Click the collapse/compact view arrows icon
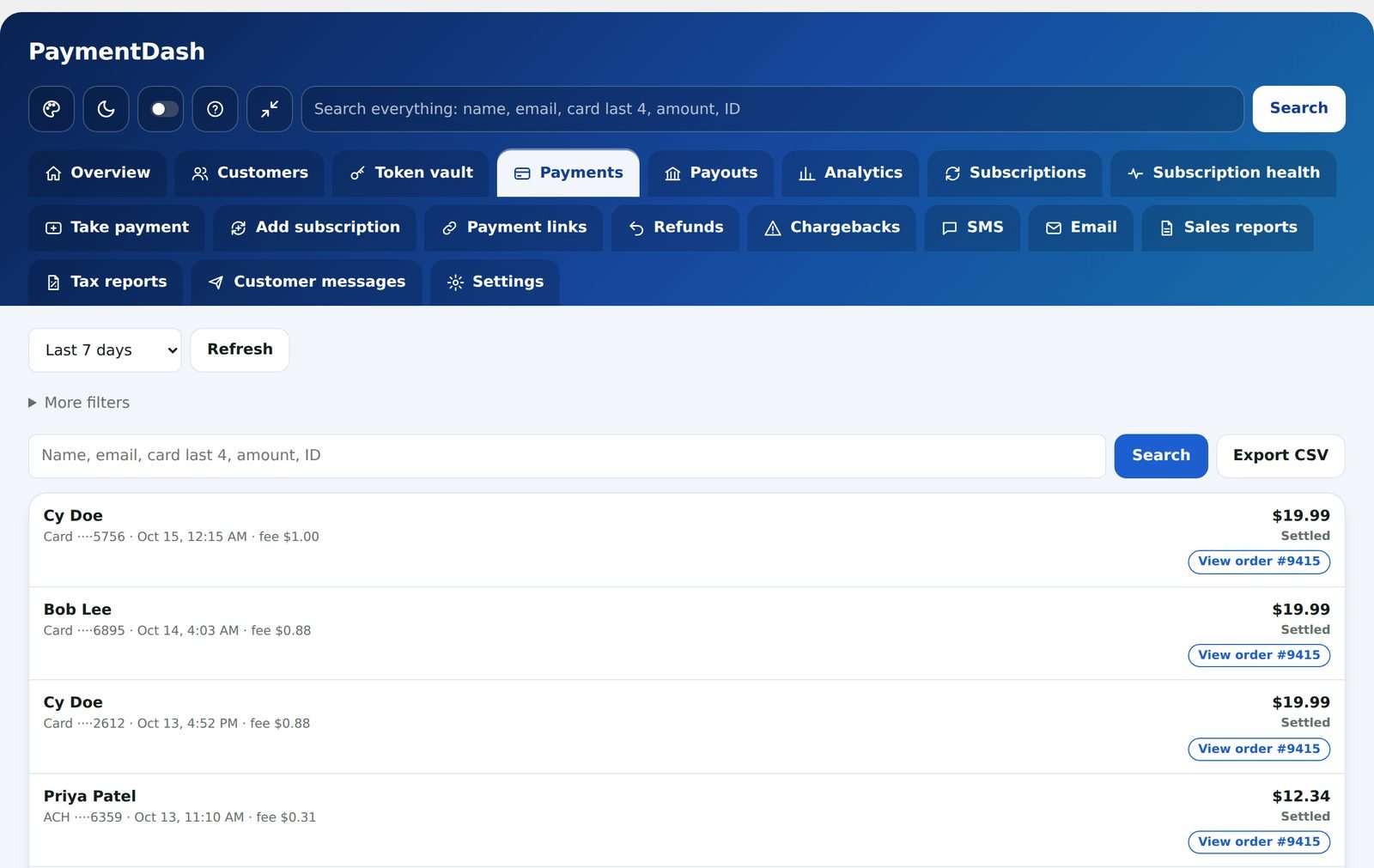This screenshot has width=1374, height=868. (x=270, y=109)
